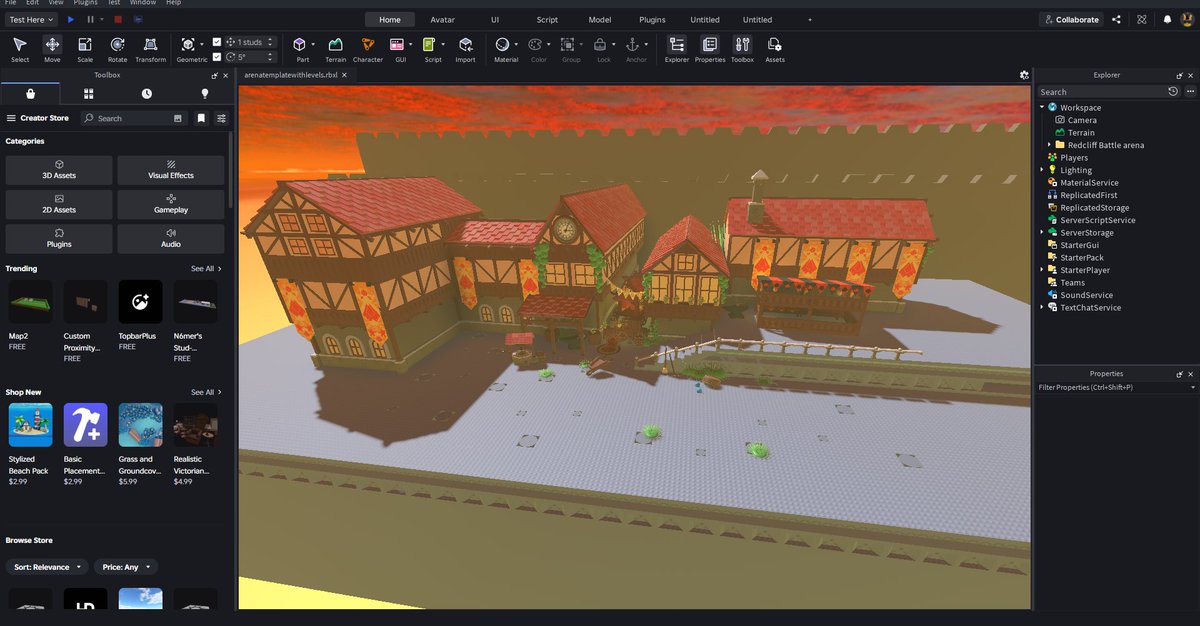Open the Window menu

(142, 3)
